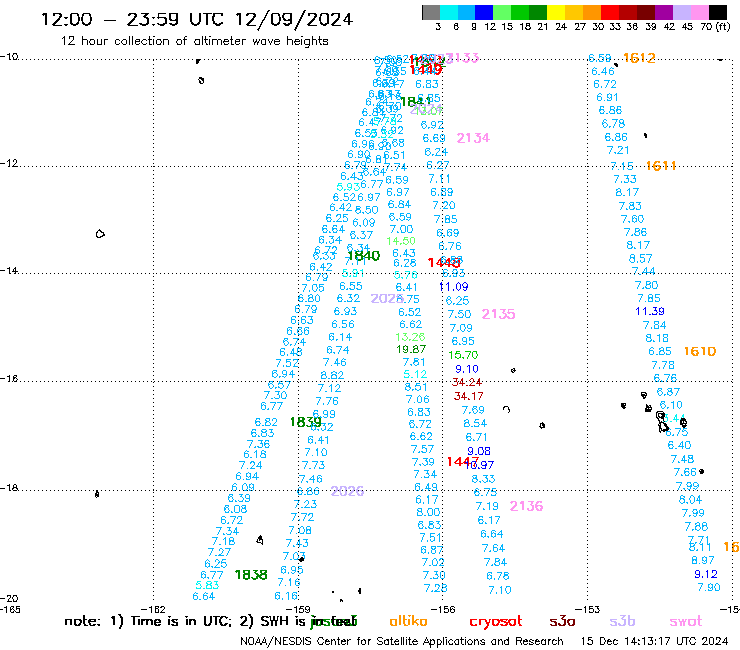
Task: Select the blue value '11.39'
Action: point(650,311)
